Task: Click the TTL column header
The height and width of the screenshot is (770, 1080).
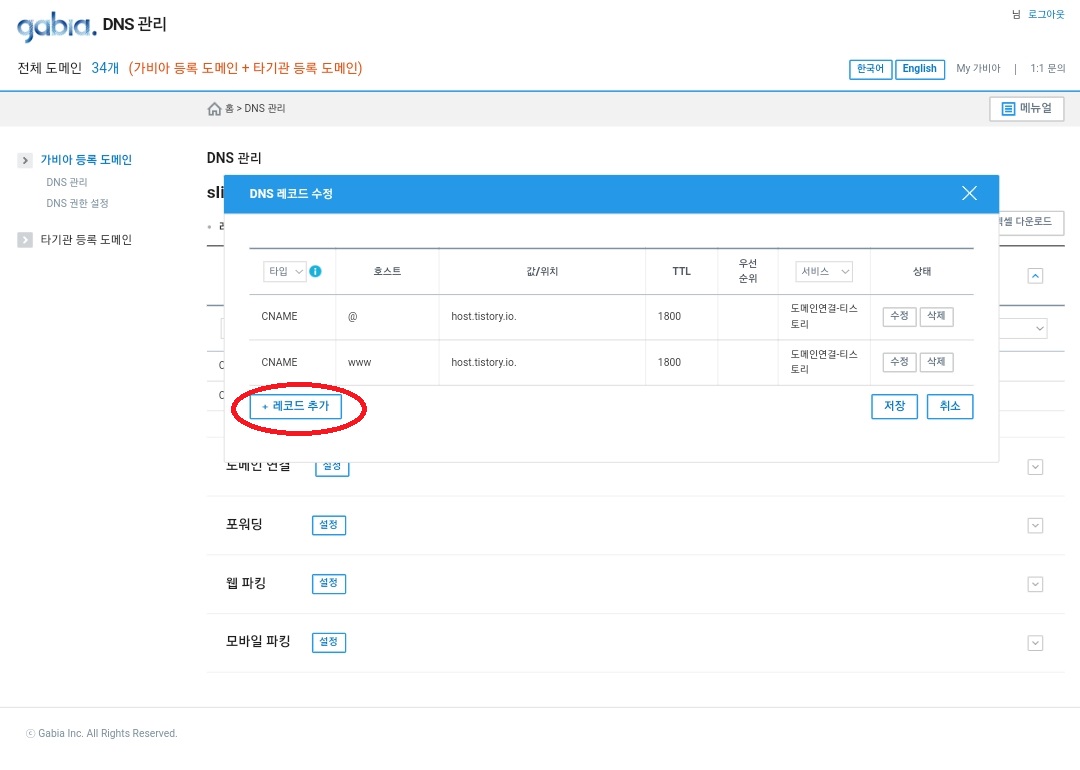Action: coord(681,271)
